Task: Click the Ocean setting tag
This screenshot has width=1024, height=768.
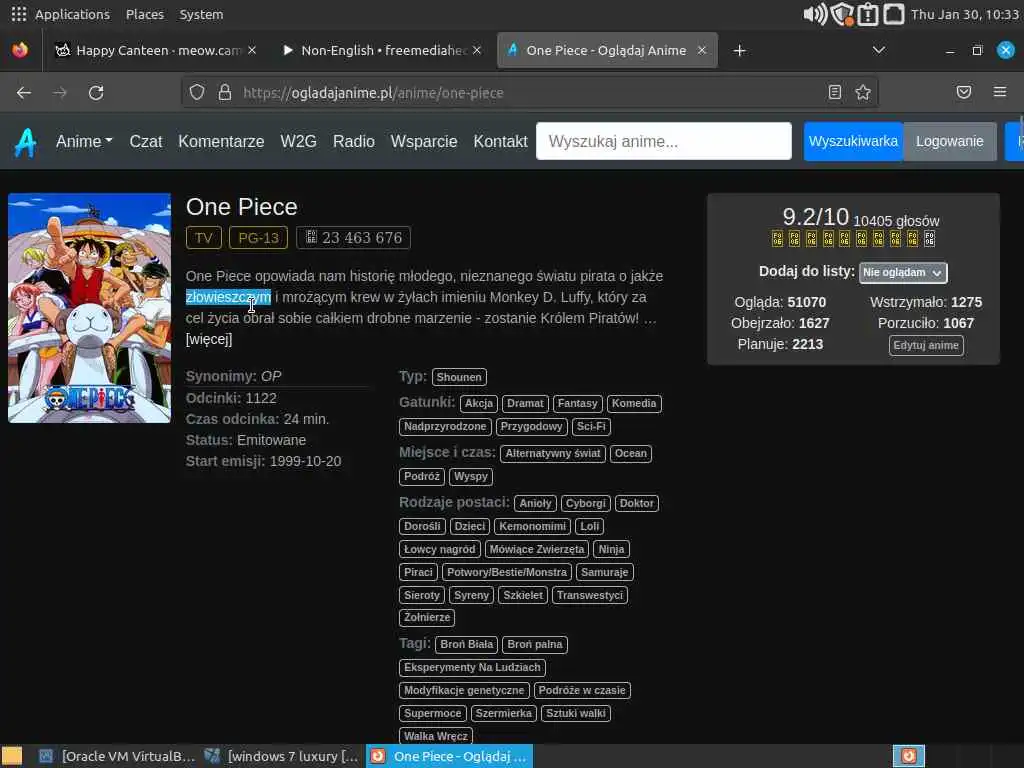Action: coord(631,453)
